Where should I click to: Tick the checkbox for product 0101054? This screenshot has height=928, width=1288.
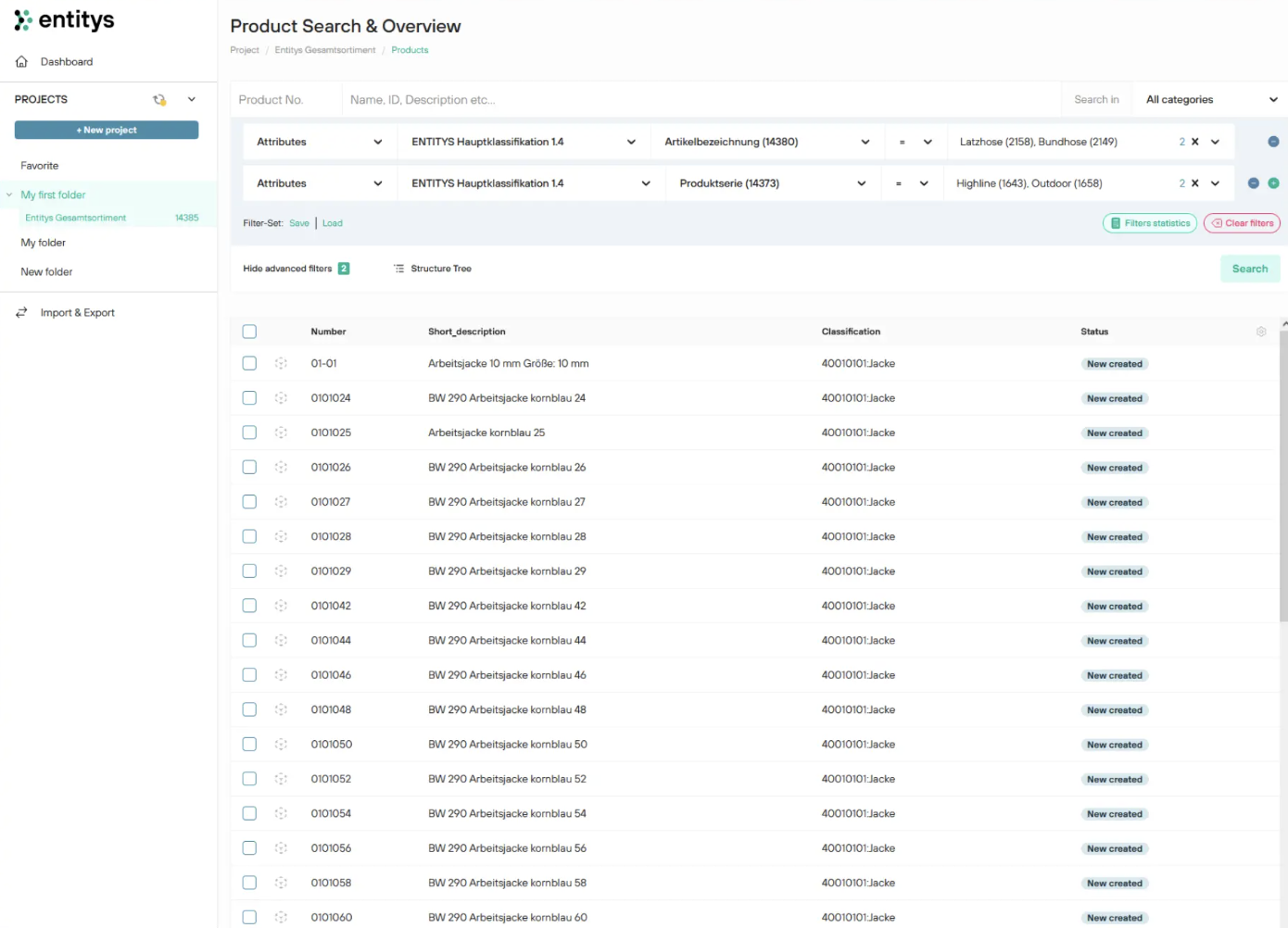[x=249, y=813]
